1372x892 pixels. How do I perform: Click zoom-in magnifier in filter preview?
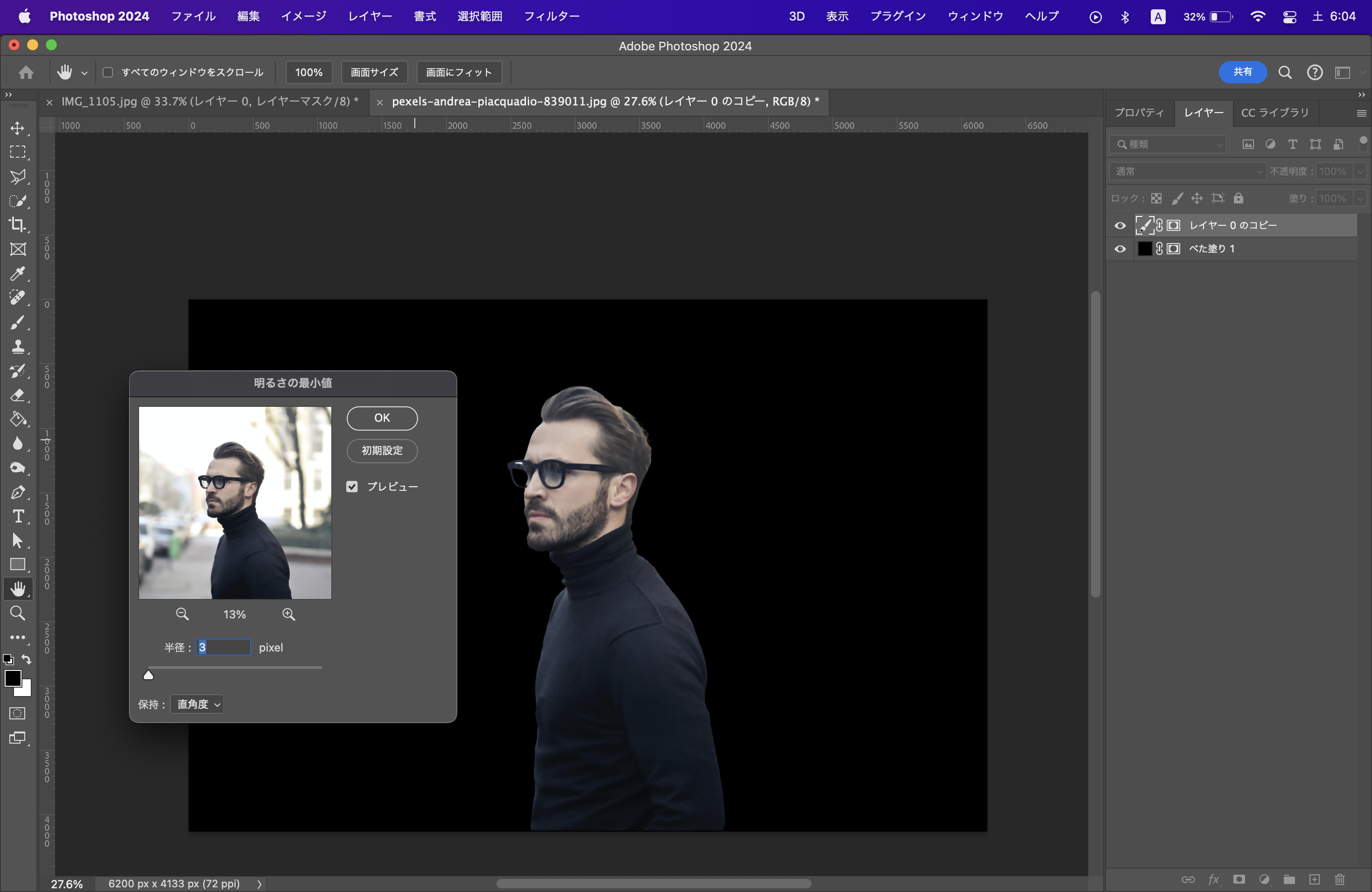289,614
